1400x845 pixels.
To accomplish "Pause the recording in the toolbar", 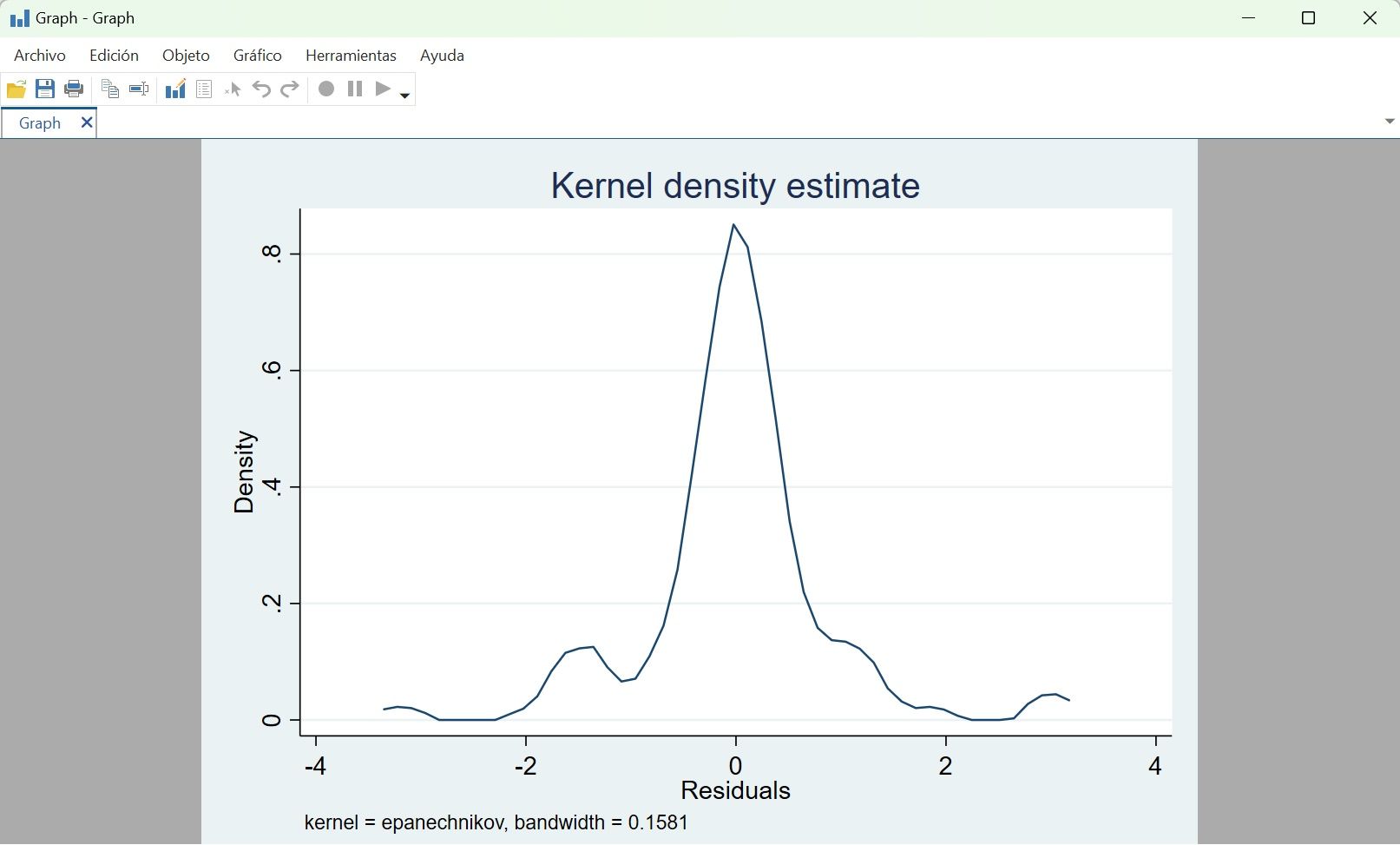I will pos(355,89).
